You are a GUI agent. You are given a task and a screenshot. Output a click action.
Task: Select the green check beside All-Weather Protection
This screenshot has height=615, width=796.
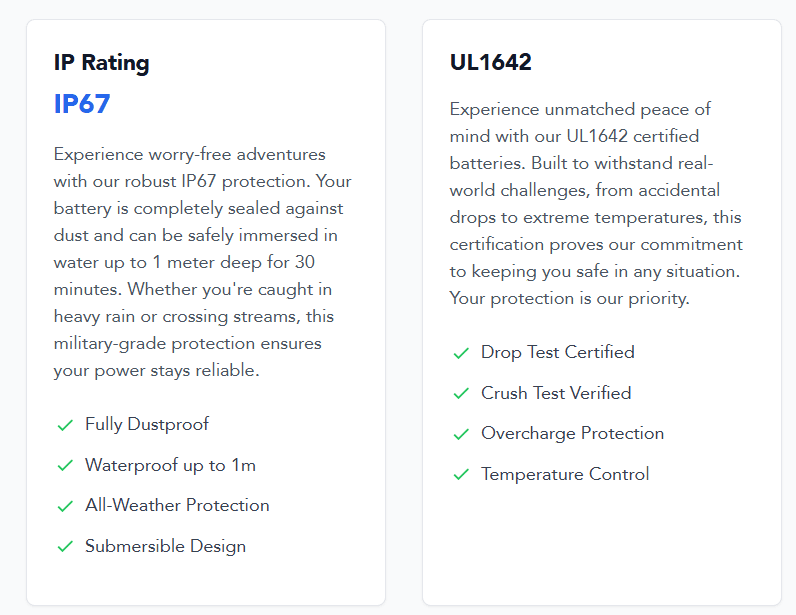coord(65,506)
